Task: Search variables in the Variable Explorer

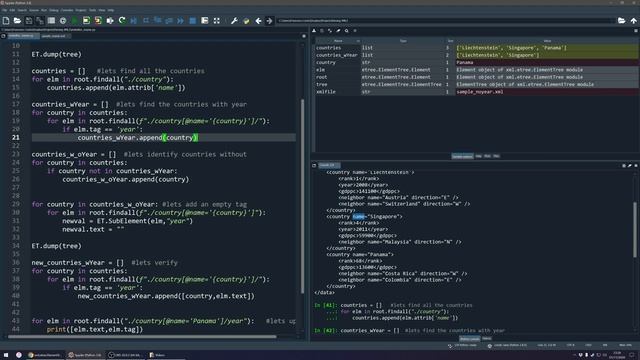Action: [x=347, y=31]
